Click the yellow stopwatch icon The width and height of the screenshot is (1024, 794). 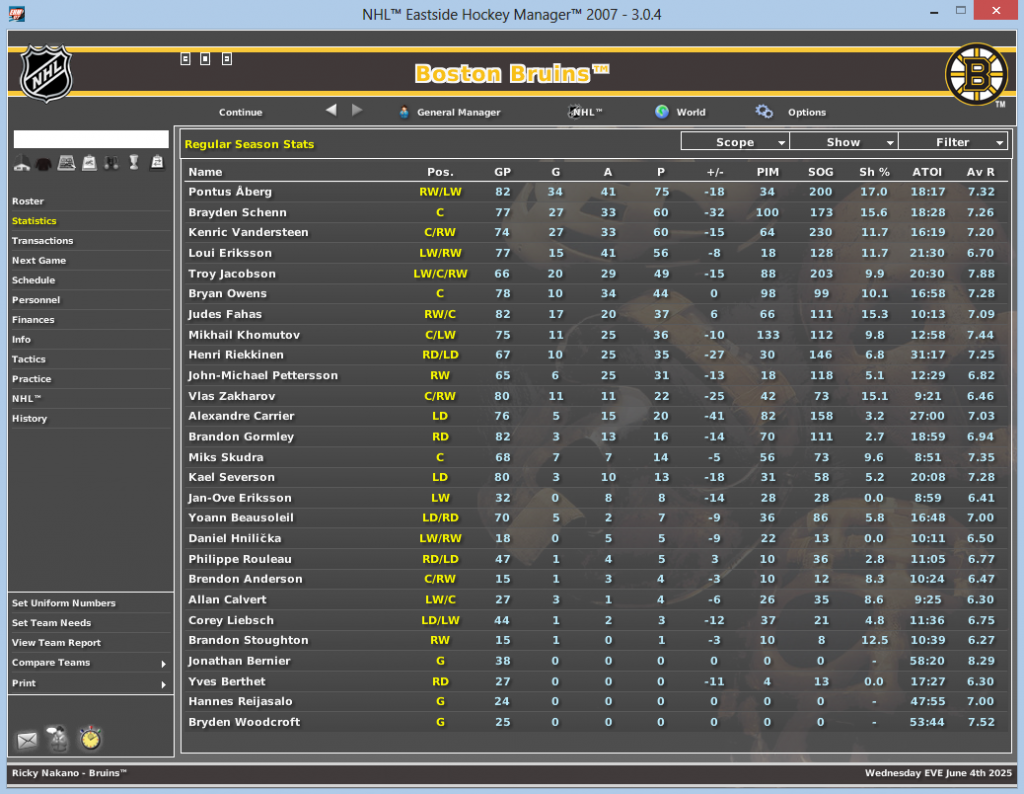coord(90,738)
